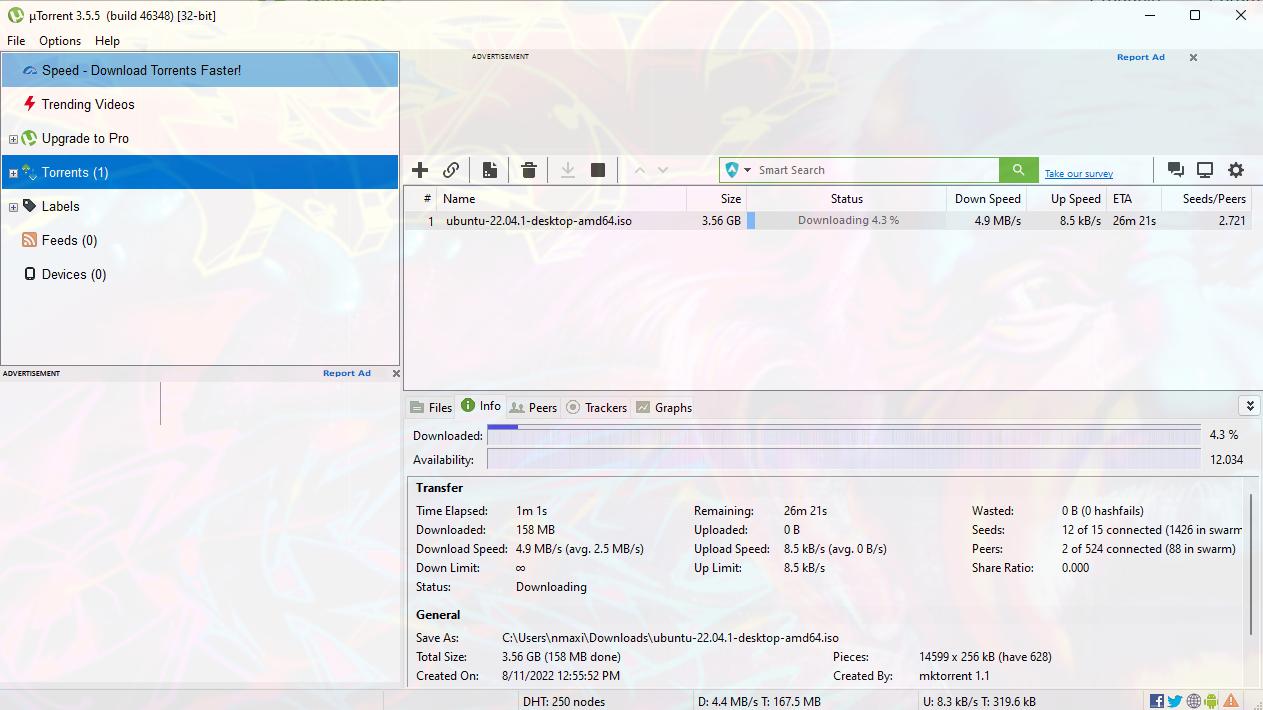This screenshot has height=710, width=1263.
Task: Click the Android icon in status bar
Action: [1211, 700]
